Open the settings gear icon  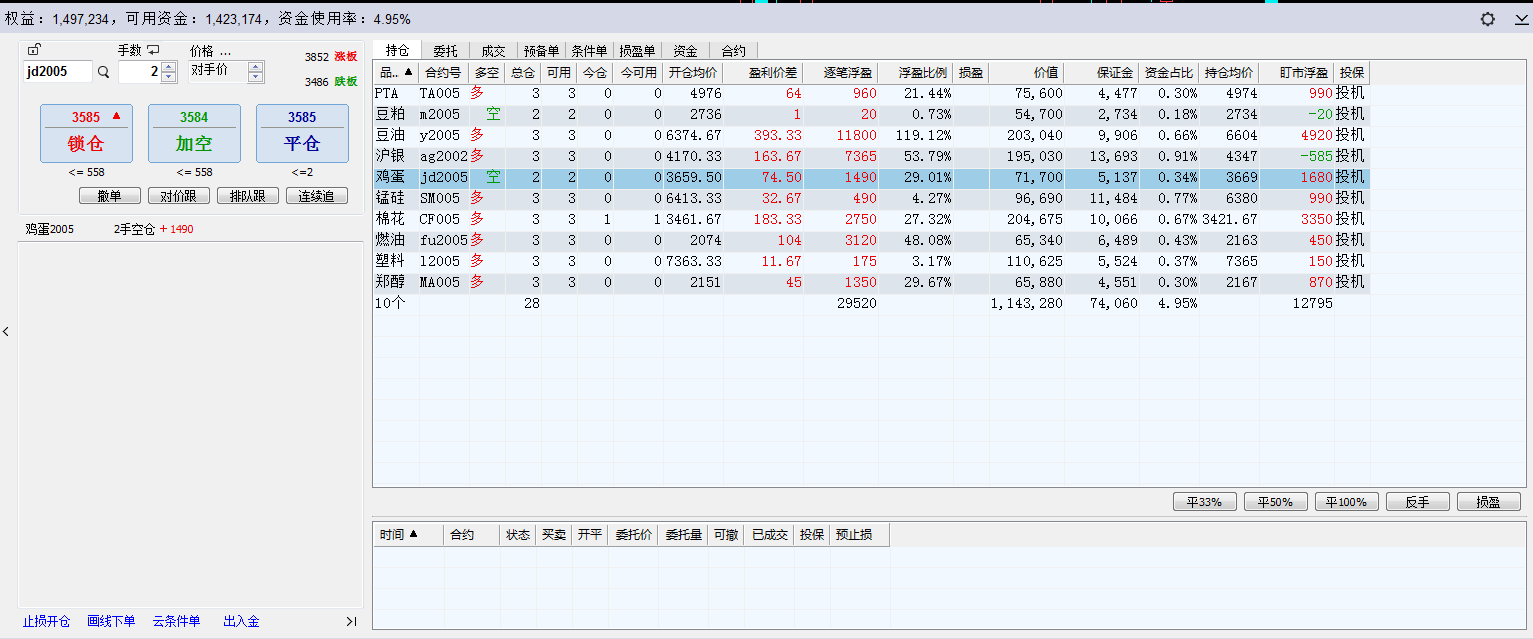point(1487,19)
